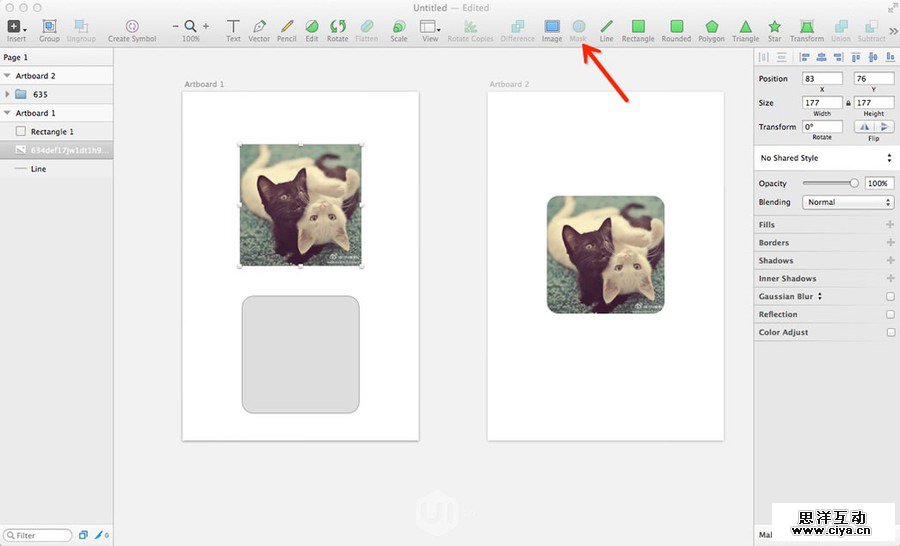Viewport: 900px width, 546px height.
Task: Select the Line layer in list
Action: click(38, 169)
